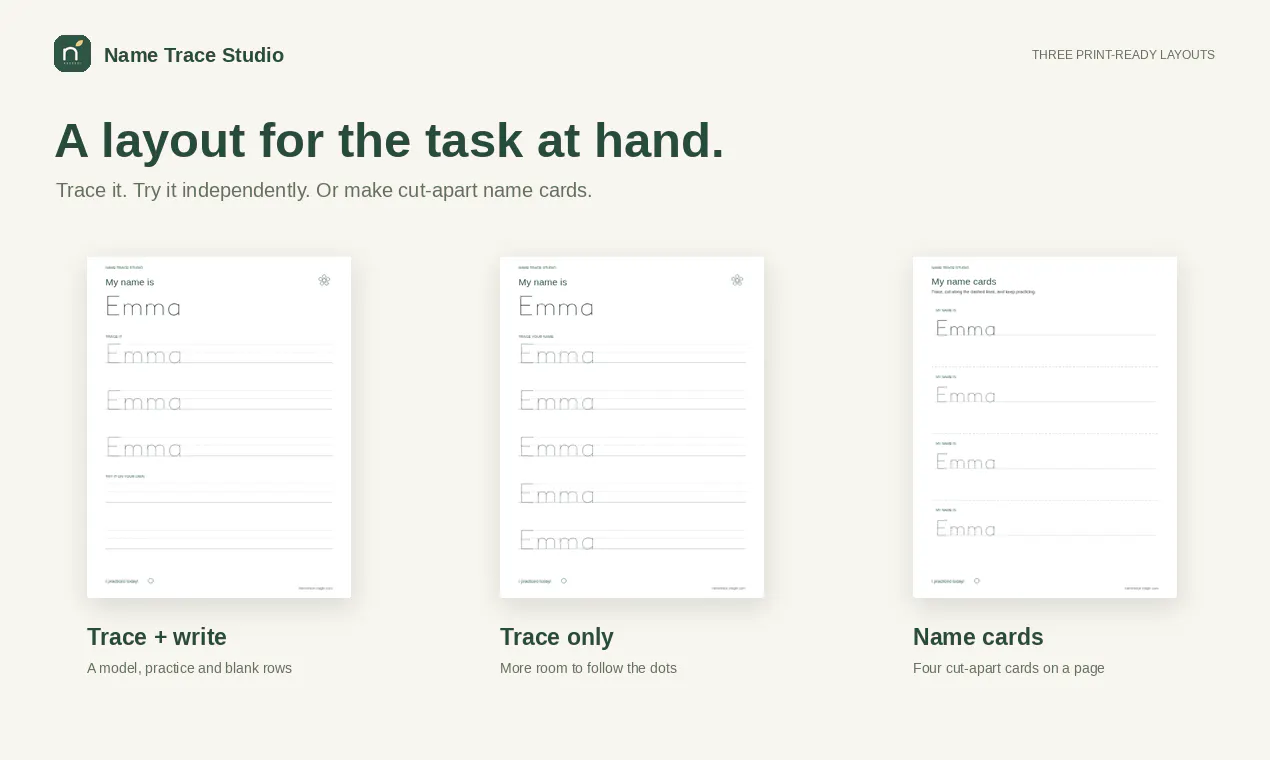Open the Name cards worksheet preview
Viewport: 1270px width, 760px height.
point(1045,427)
